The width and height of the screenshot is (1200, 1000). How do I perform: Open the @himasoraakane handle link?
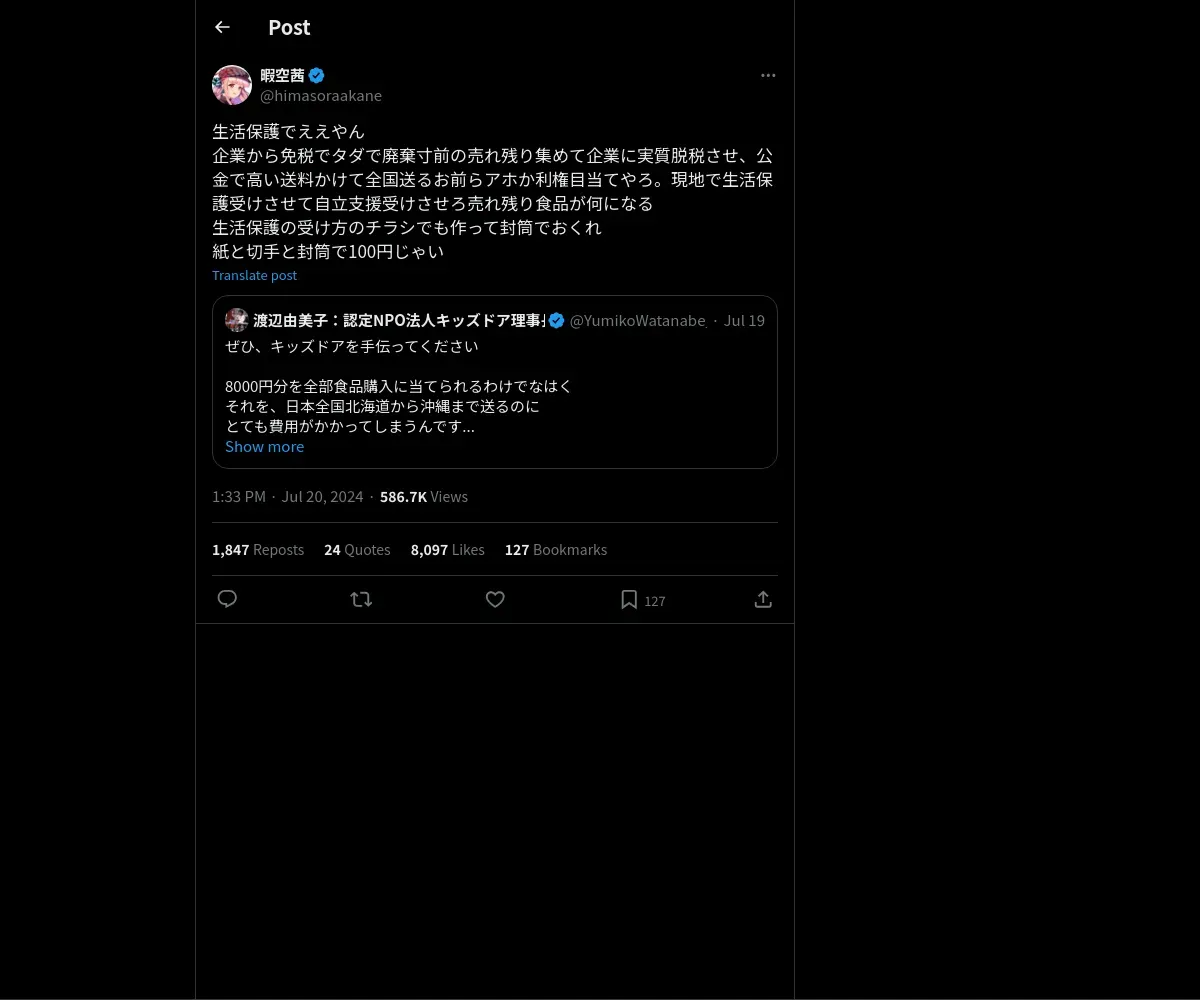(321, 95)
